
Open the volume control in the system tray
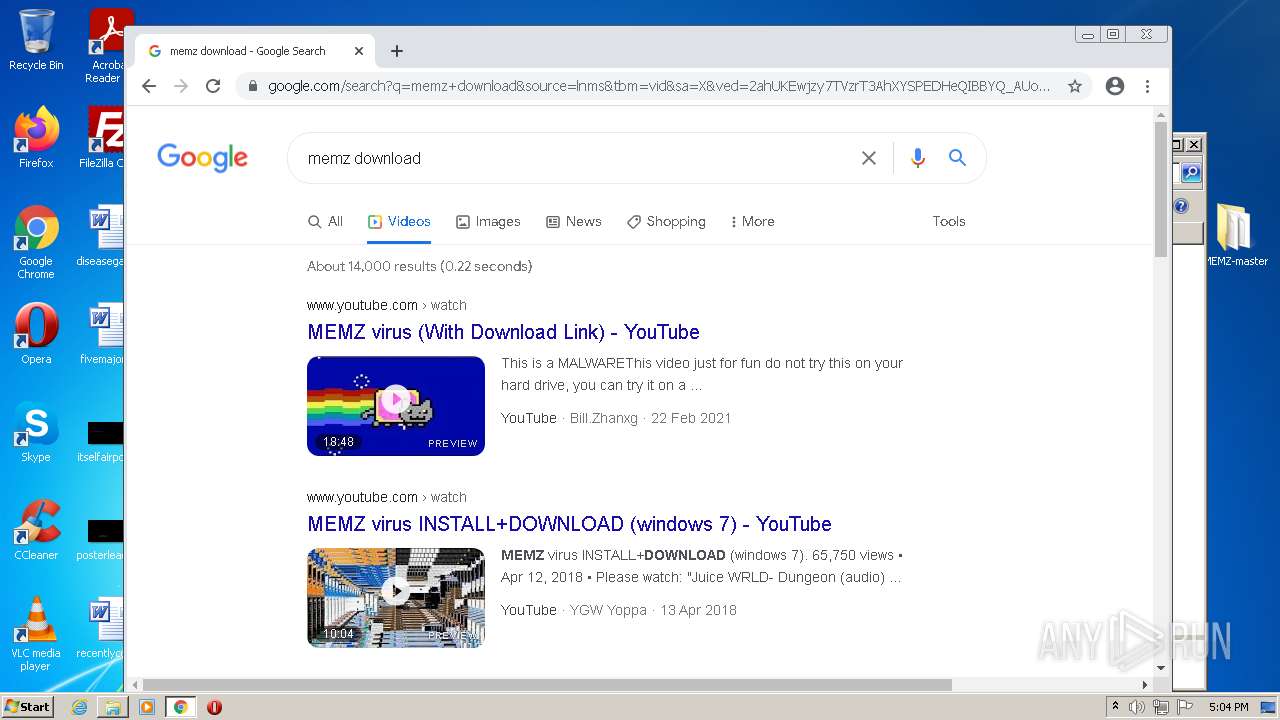click(1137, 707)
